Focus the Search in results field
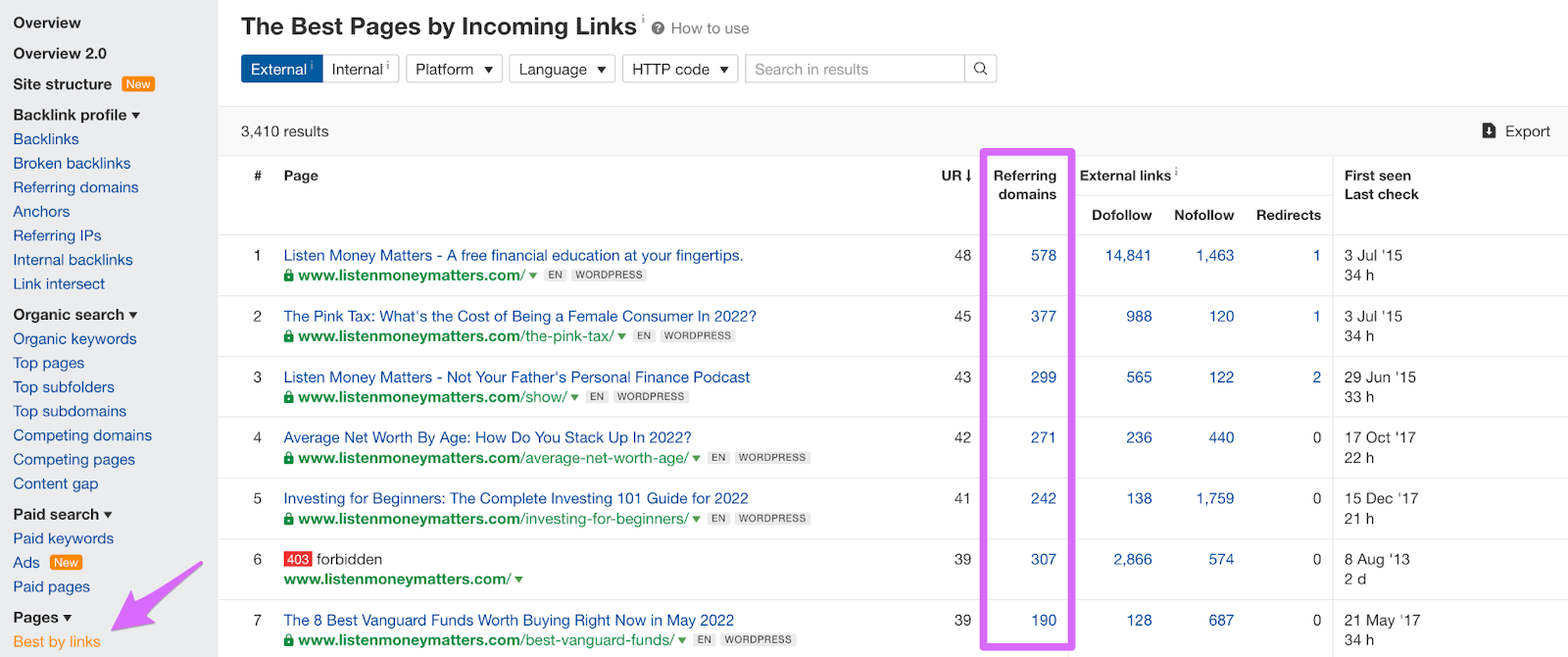The width and height of the screenshot is (1568, 657). coord(856,69)
